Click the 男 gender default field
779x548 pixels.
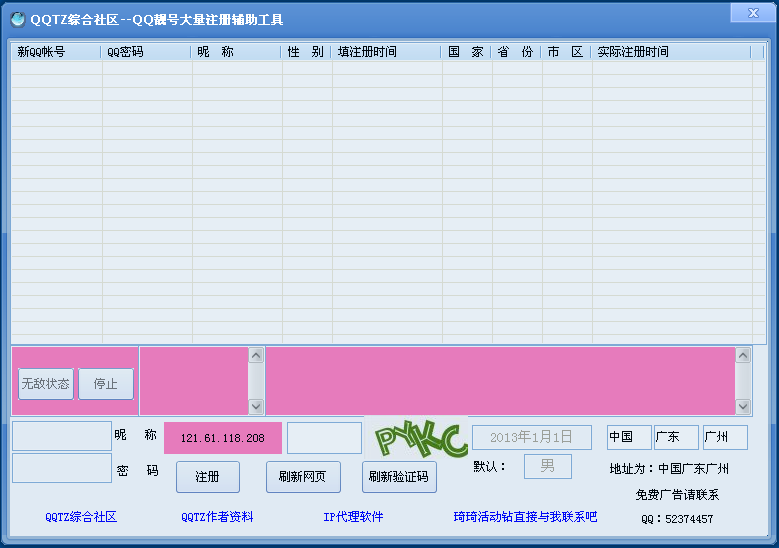point(547,466)
